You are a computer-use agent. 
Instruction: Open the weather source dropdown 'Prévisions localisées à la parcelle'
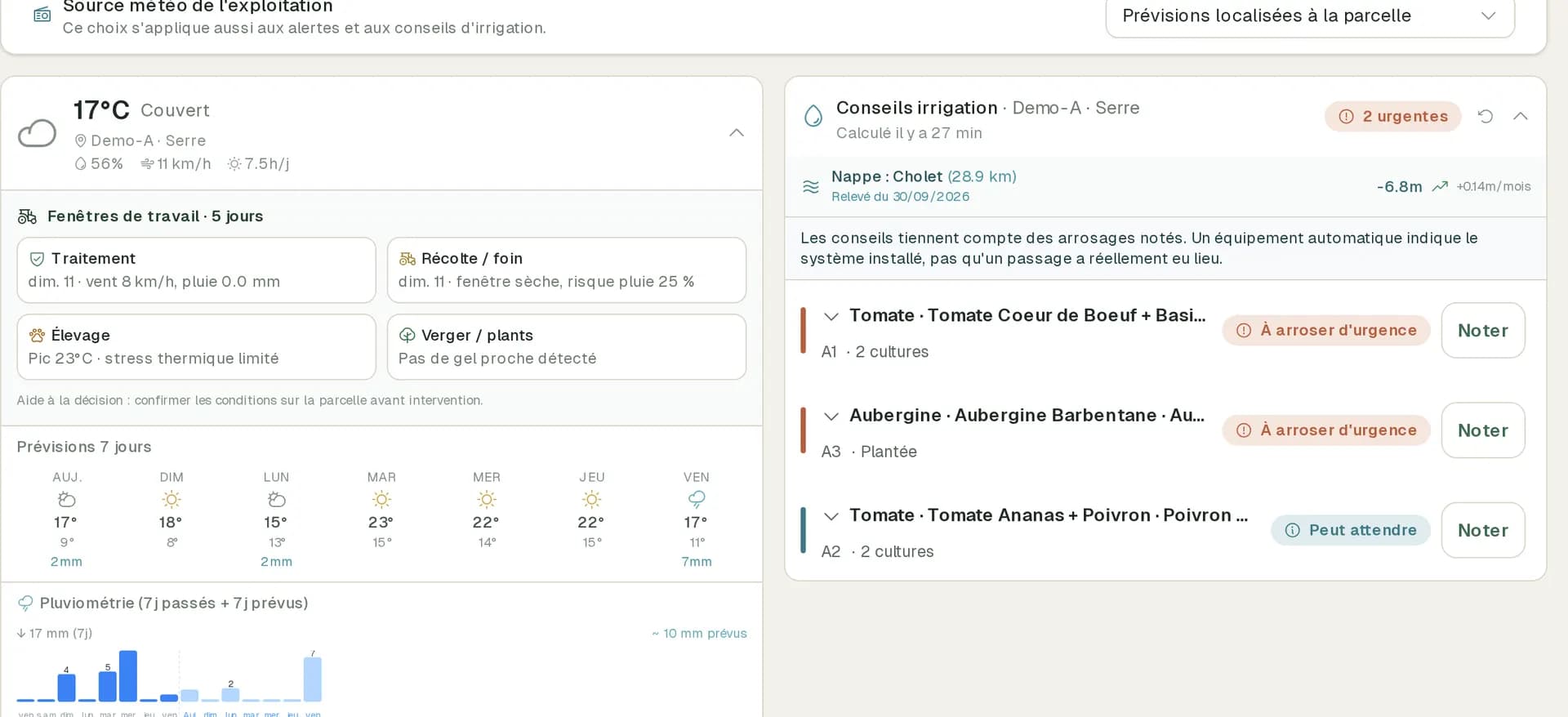pos(1310,16)
